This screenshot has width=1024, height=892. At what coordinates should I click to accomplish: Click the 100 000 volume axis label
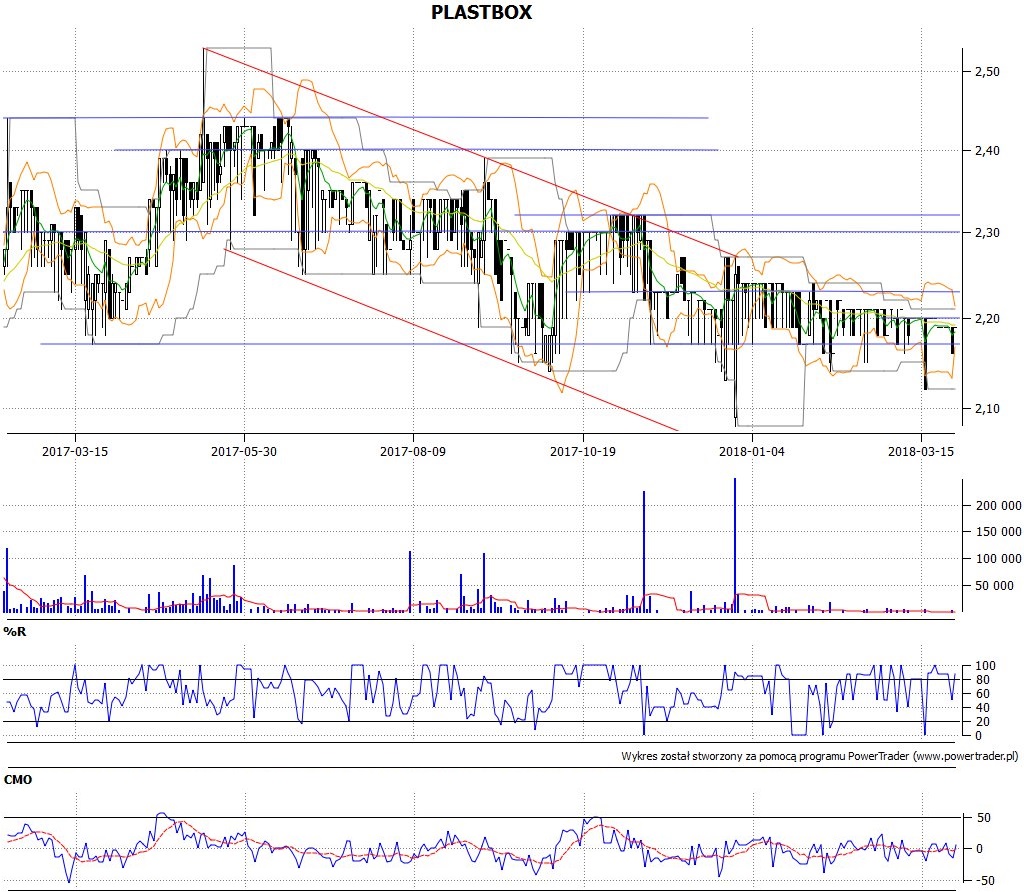pos(999,558)
